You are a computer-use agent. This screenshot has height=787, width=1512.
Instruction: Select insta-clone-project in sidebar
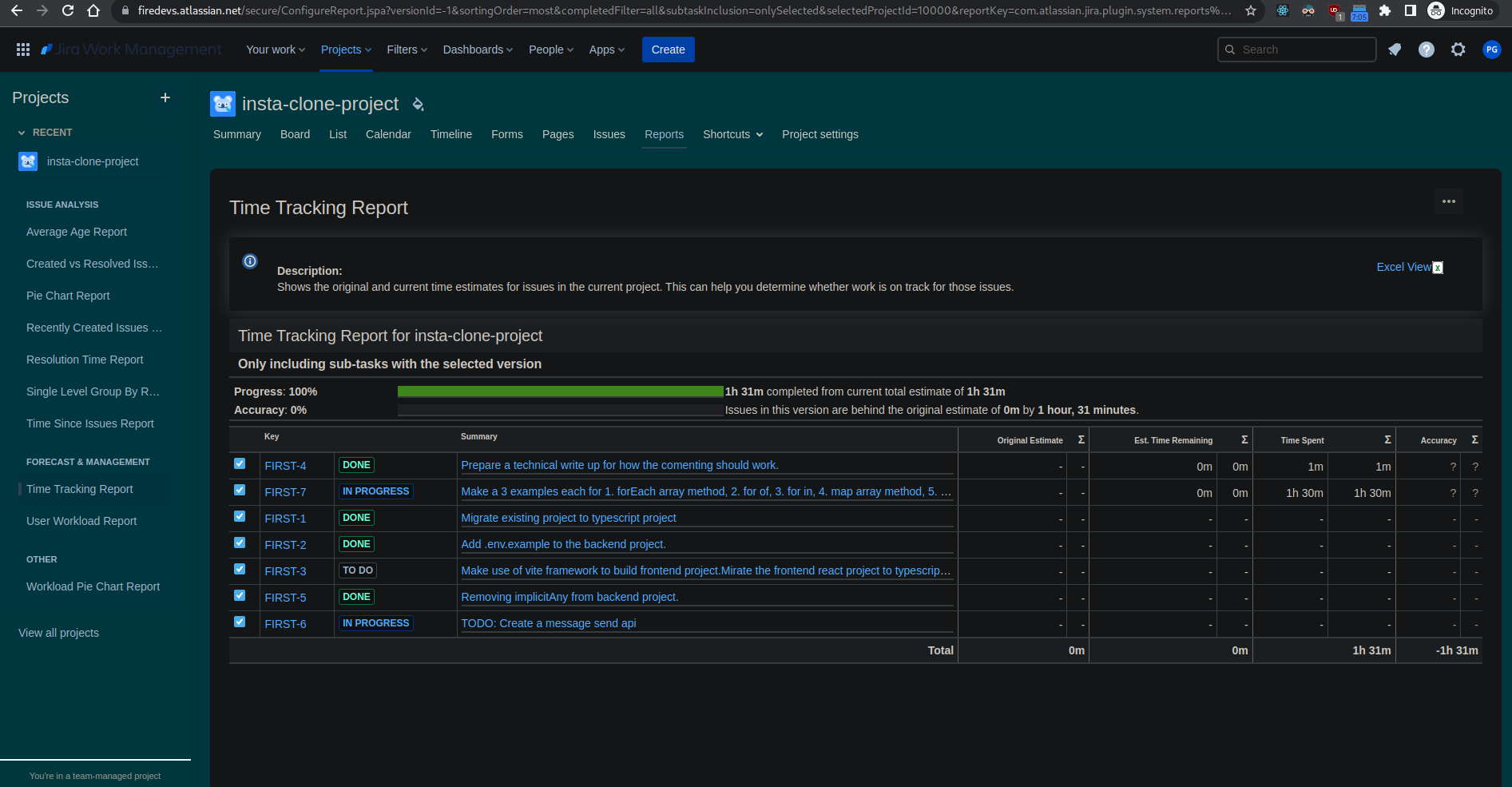[x=93, y=161]
